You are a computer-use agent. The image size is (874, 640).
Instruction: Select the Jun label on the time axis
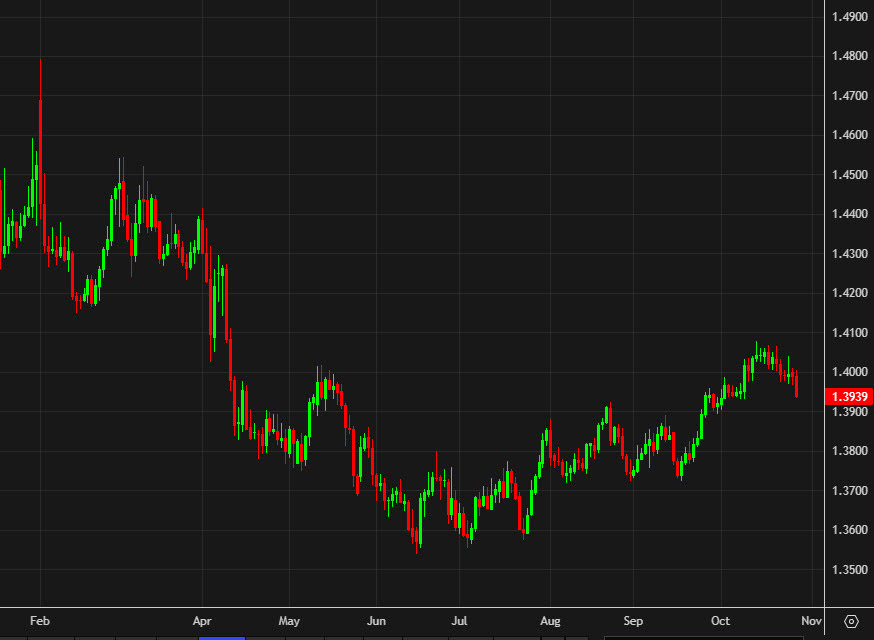(x=376, y=621)
